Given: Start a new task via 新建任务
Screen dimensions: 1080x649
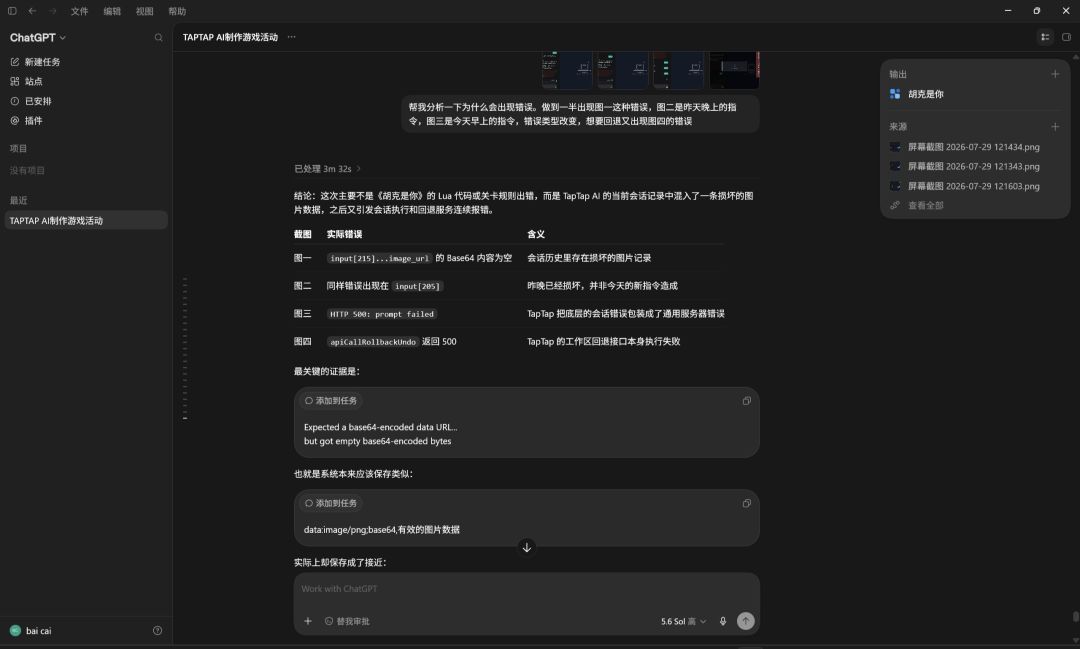Looking at the screenshot, I should coord(36,62).
